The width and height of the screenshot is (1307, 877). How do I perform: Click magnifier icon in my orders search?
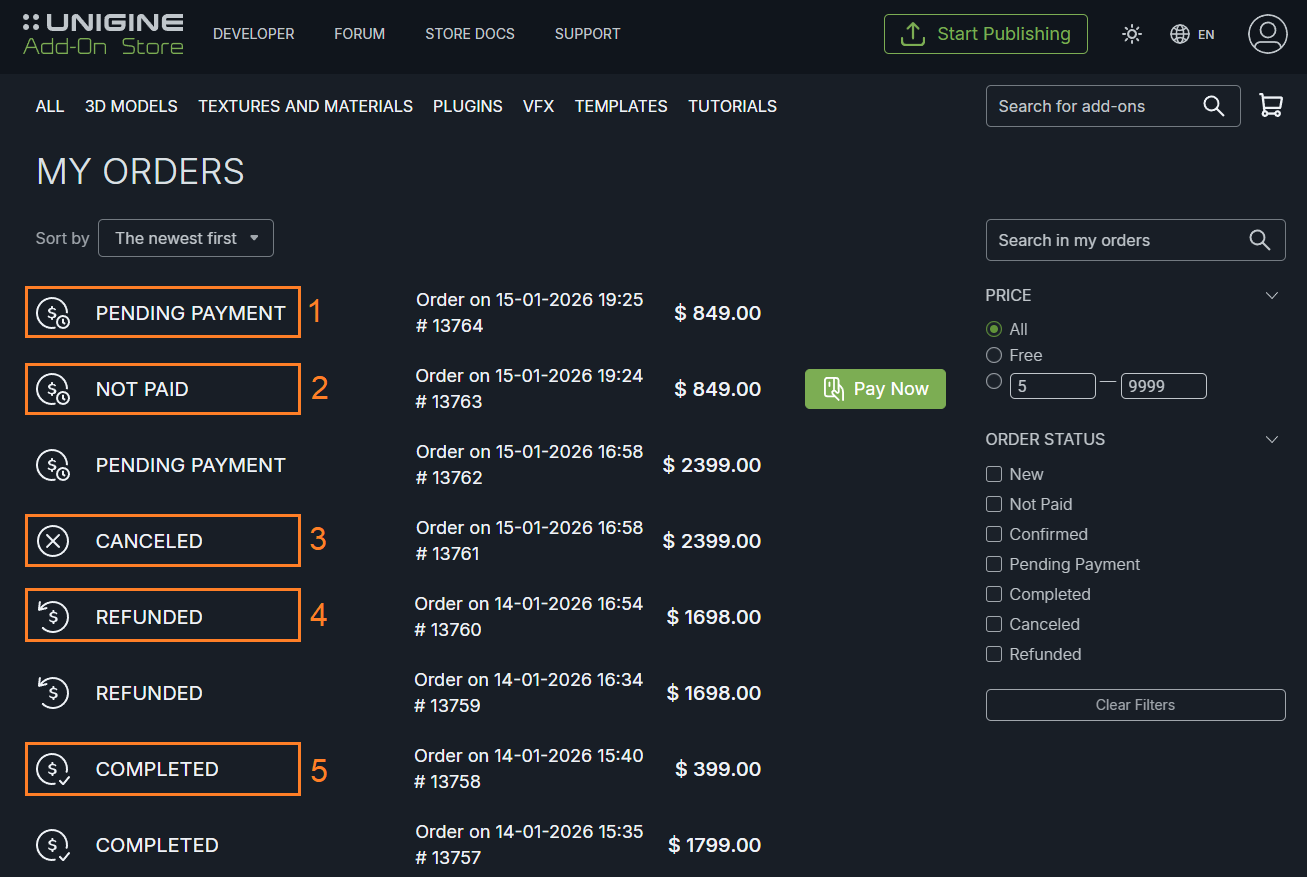(x=1260, y=240)
